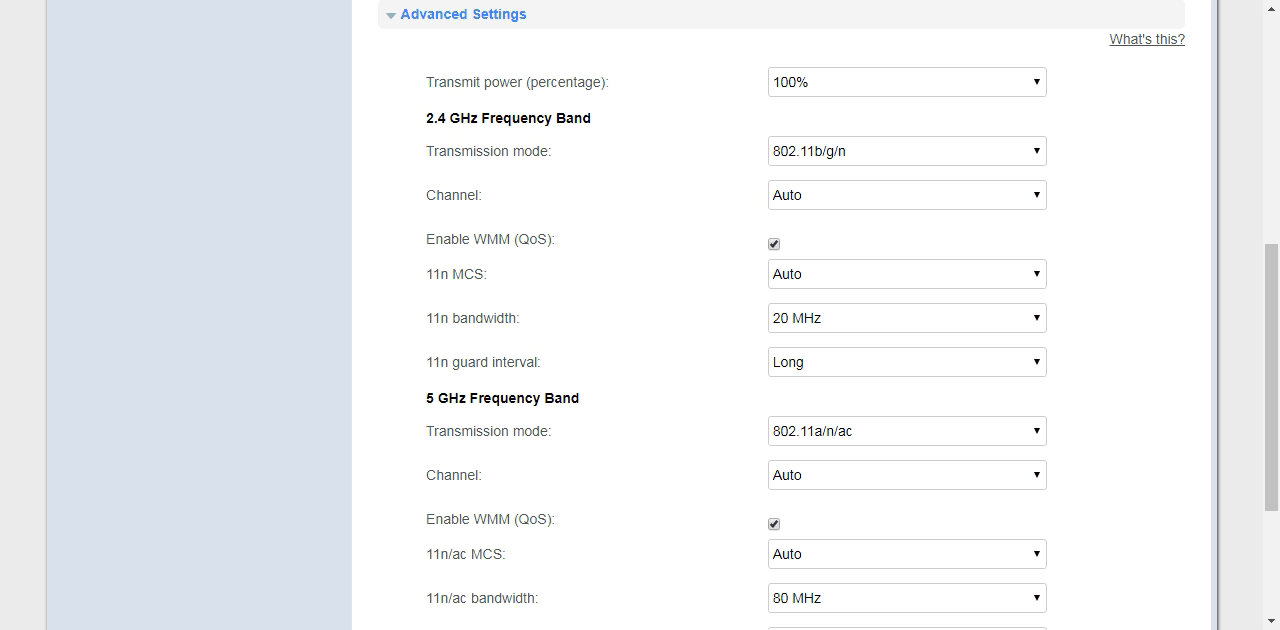
Task: Open the What's this? help link
Action: click(x=1146, y=39)
